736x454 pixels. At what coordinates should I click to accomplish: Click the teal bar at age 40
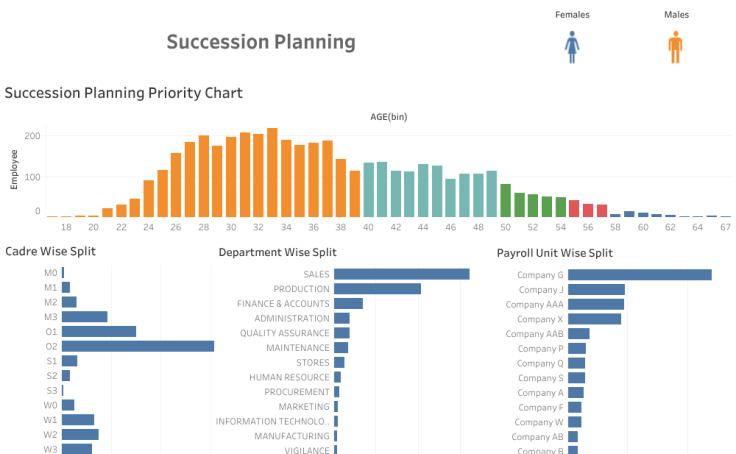[x=368, y=190]
